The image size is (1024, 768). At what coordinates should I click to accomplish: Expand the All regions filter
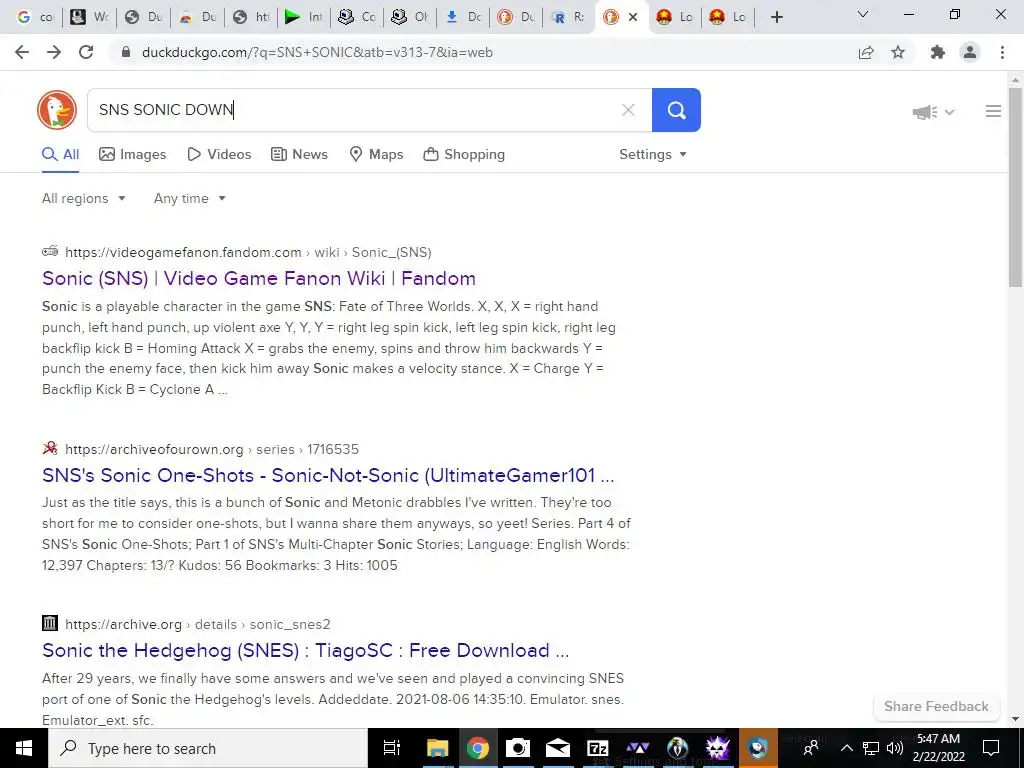(83, 199)
